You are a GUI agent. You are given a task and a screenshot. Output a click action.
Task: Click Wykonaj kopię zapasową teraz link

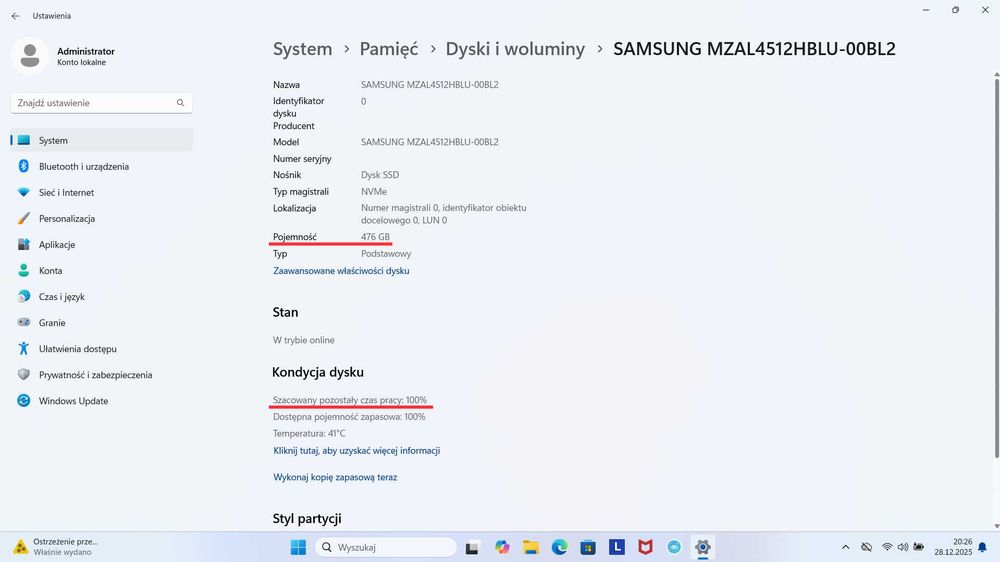335,477
